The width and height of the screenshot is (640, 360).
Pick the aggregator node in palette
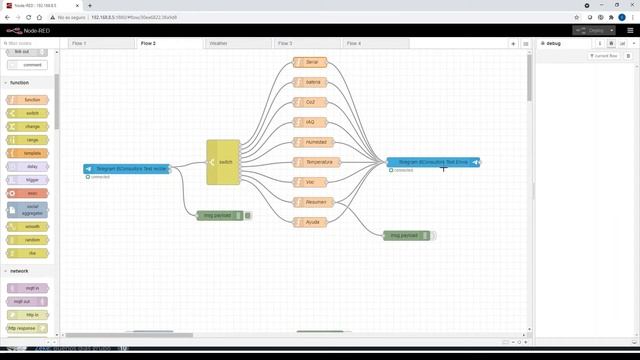27,210
